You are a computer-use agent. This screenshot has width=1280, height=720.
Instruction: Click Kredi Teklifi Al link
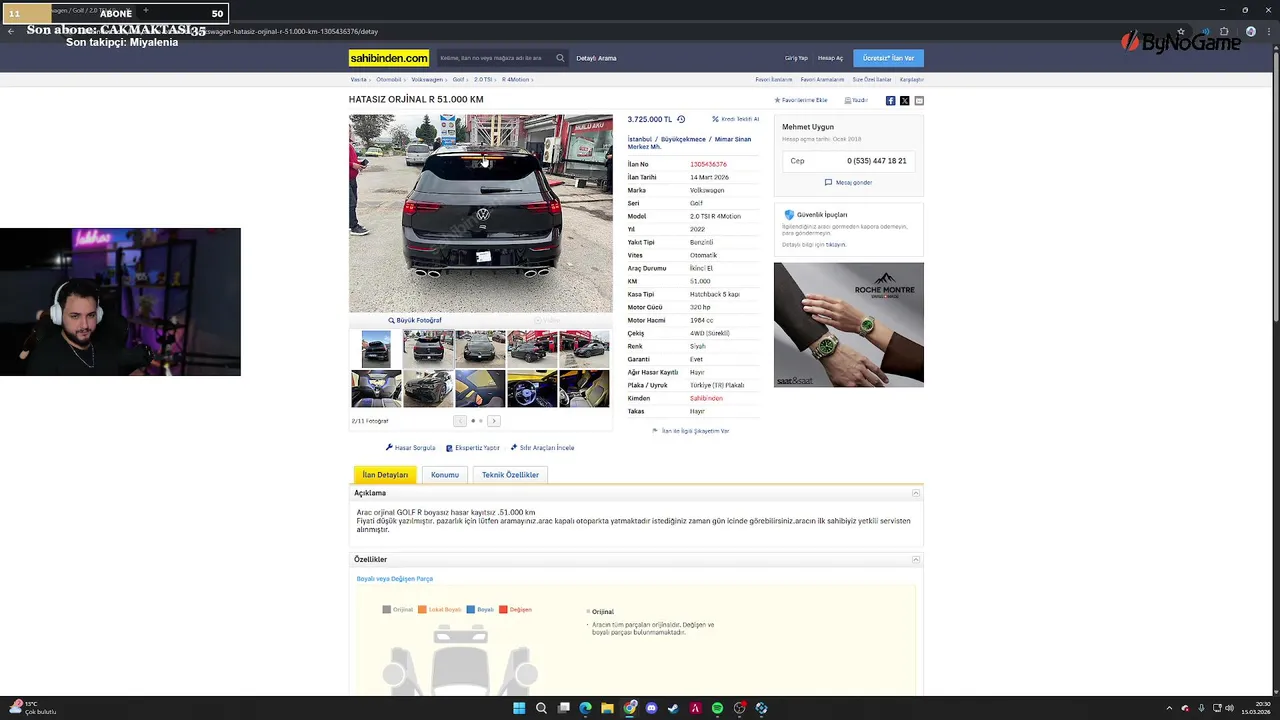click(x=736, y=119)
